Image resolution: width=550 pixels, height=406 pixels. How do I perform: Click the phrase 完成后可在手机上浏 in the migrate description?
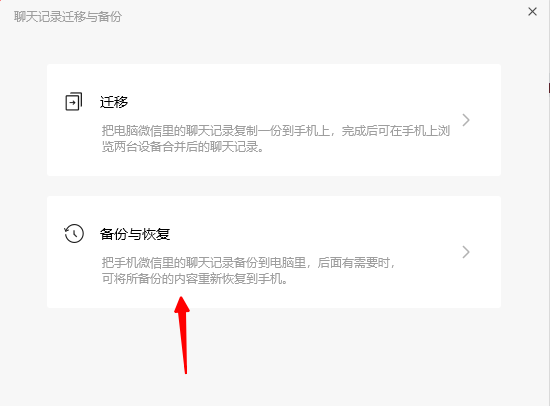tap(396, 131)
